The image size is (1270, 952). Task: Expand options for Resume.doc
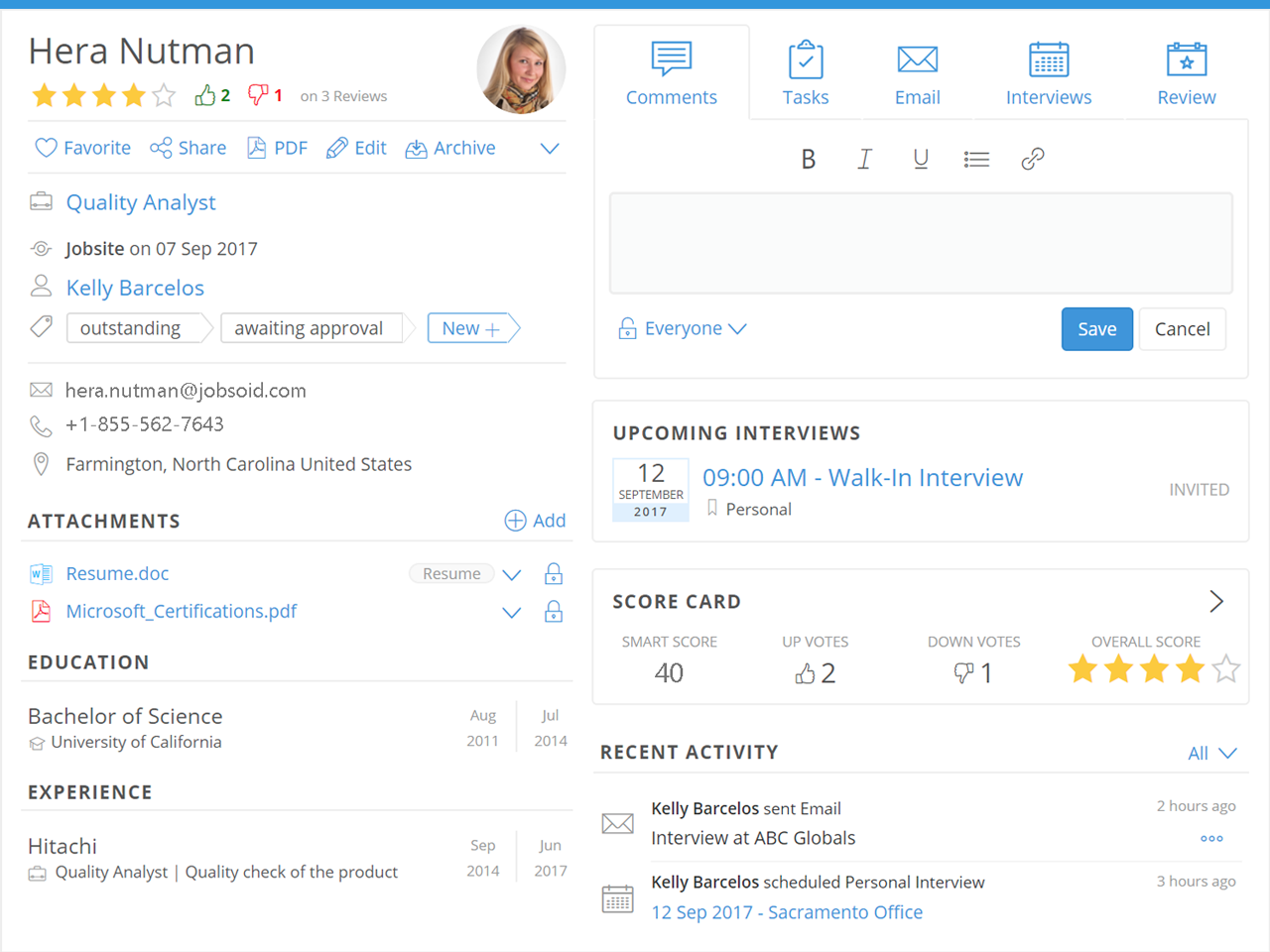tap(512, 574)
